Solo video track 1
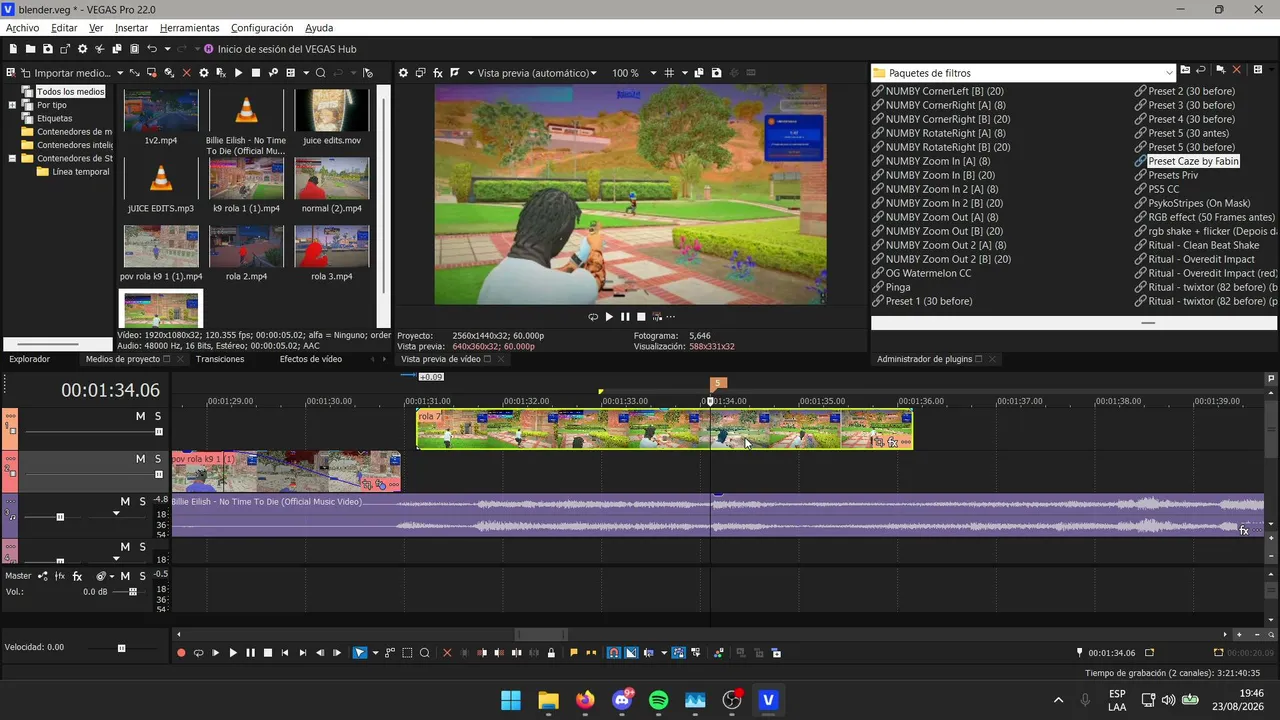1280x720 pixels. coord(158,416)
